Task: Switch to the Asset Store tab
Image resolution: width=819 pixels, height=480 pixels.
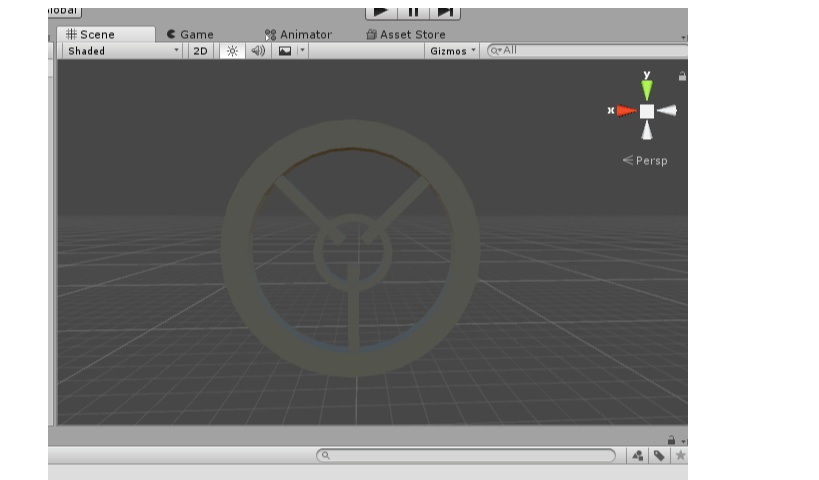Action: click(x=406, y=34)
